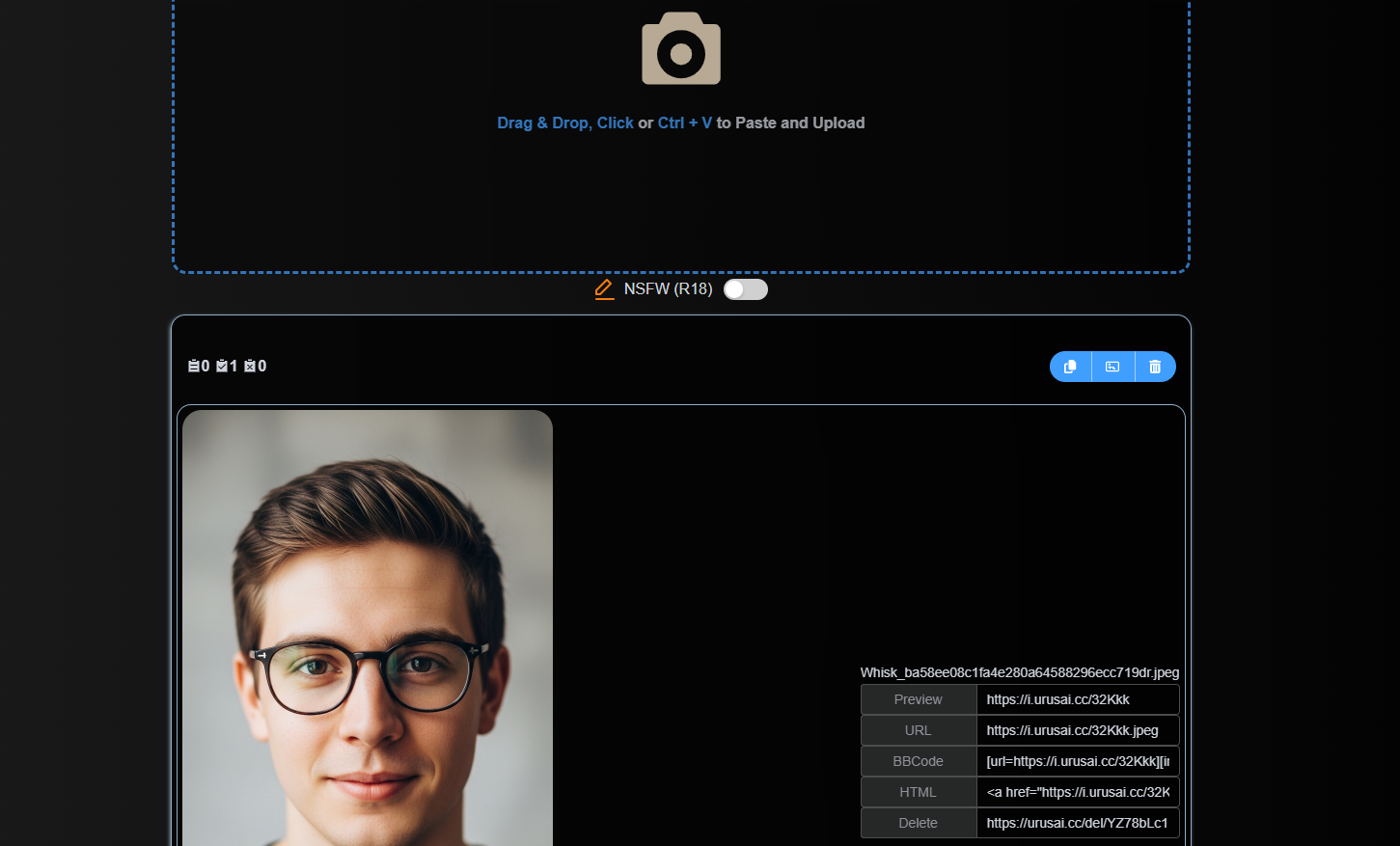This screenshot has height=846, width=1400.
Task: Click the HTML label button
Action: tap(919, 792)
